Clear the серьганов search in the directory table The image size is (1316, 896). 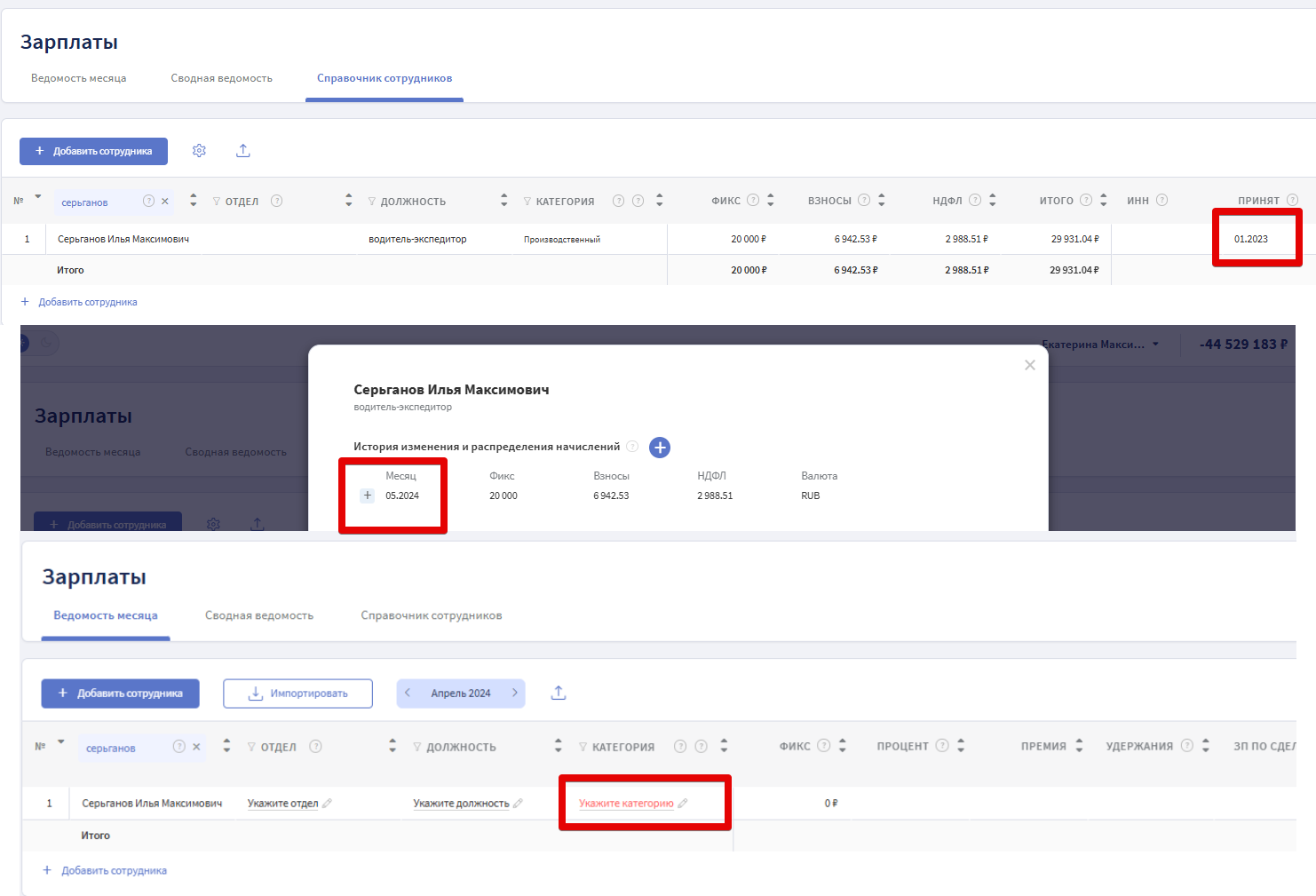tap(165, 201)
